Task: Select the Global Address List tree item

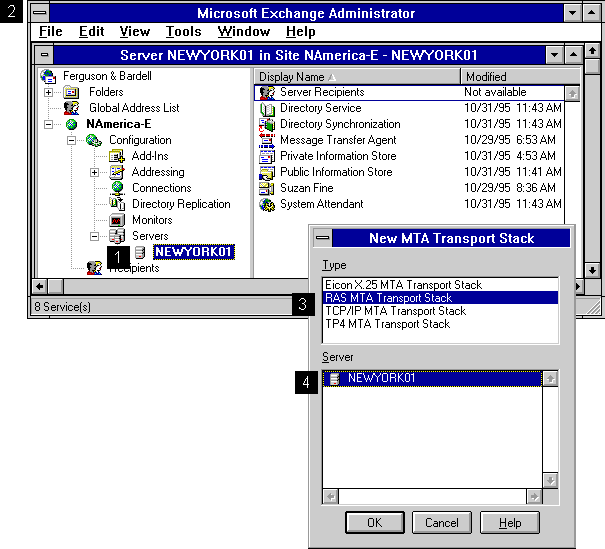Action: (134, 108)
